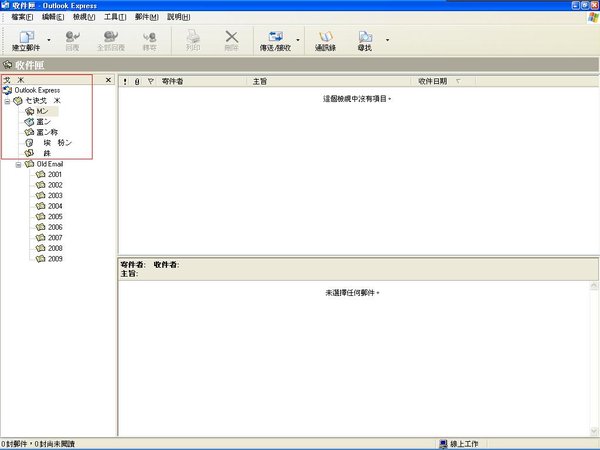The image size is (600, 450).
Task: Click the Windows logo throbber icon
Action: click(x=593, y=17)
